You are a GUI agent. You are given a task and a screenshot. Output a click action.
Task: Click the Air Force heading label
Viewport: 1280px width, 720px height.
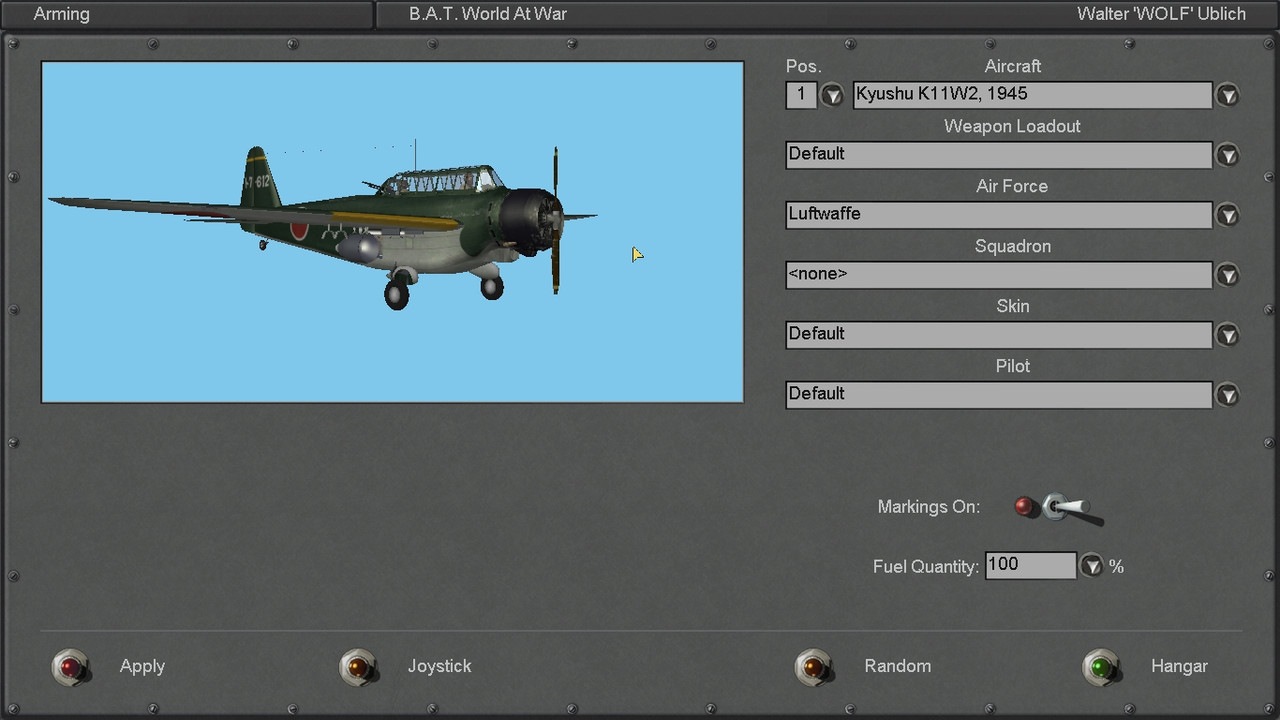click(x=1012, y=186)
